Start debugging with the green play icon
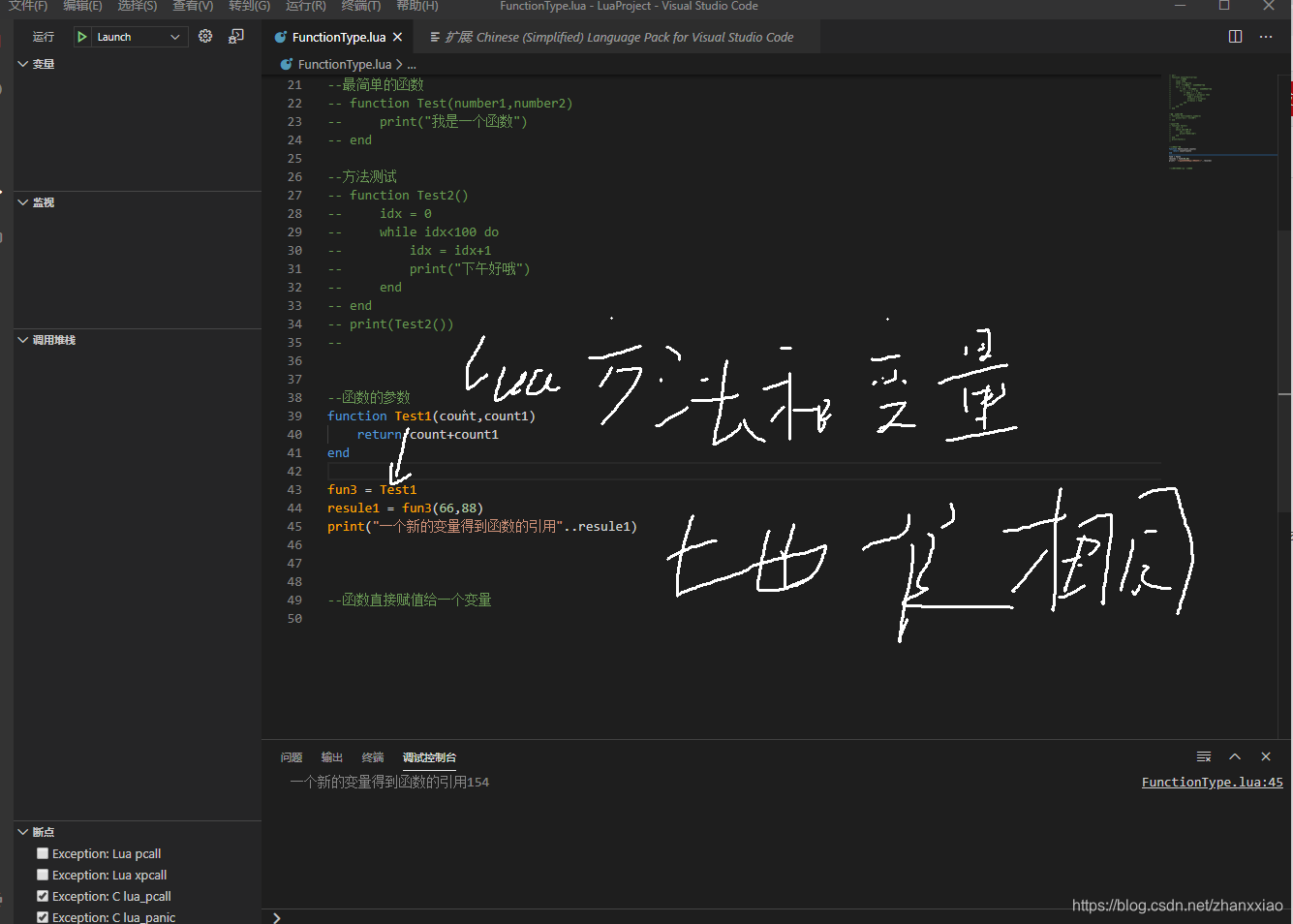The height and width of the screenshot is (924, 1293). click(x=82, y=37)
